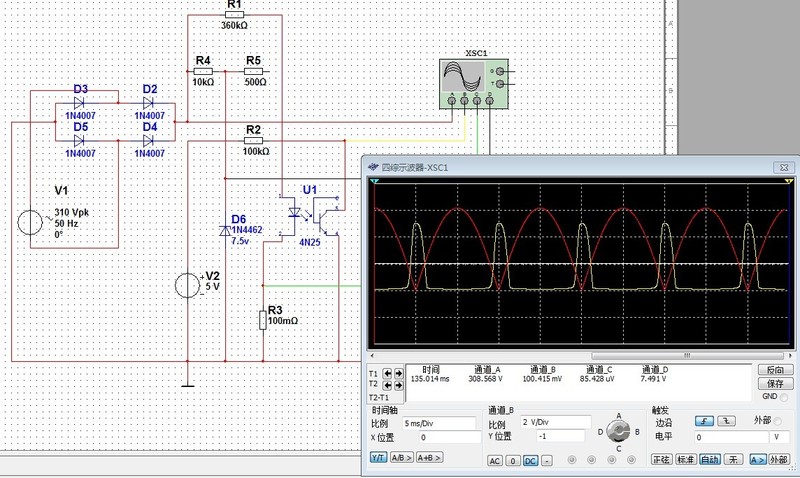Select the 4N25 optocoupler U1 symbol
The image size is (800, 478).
[310, 216]
